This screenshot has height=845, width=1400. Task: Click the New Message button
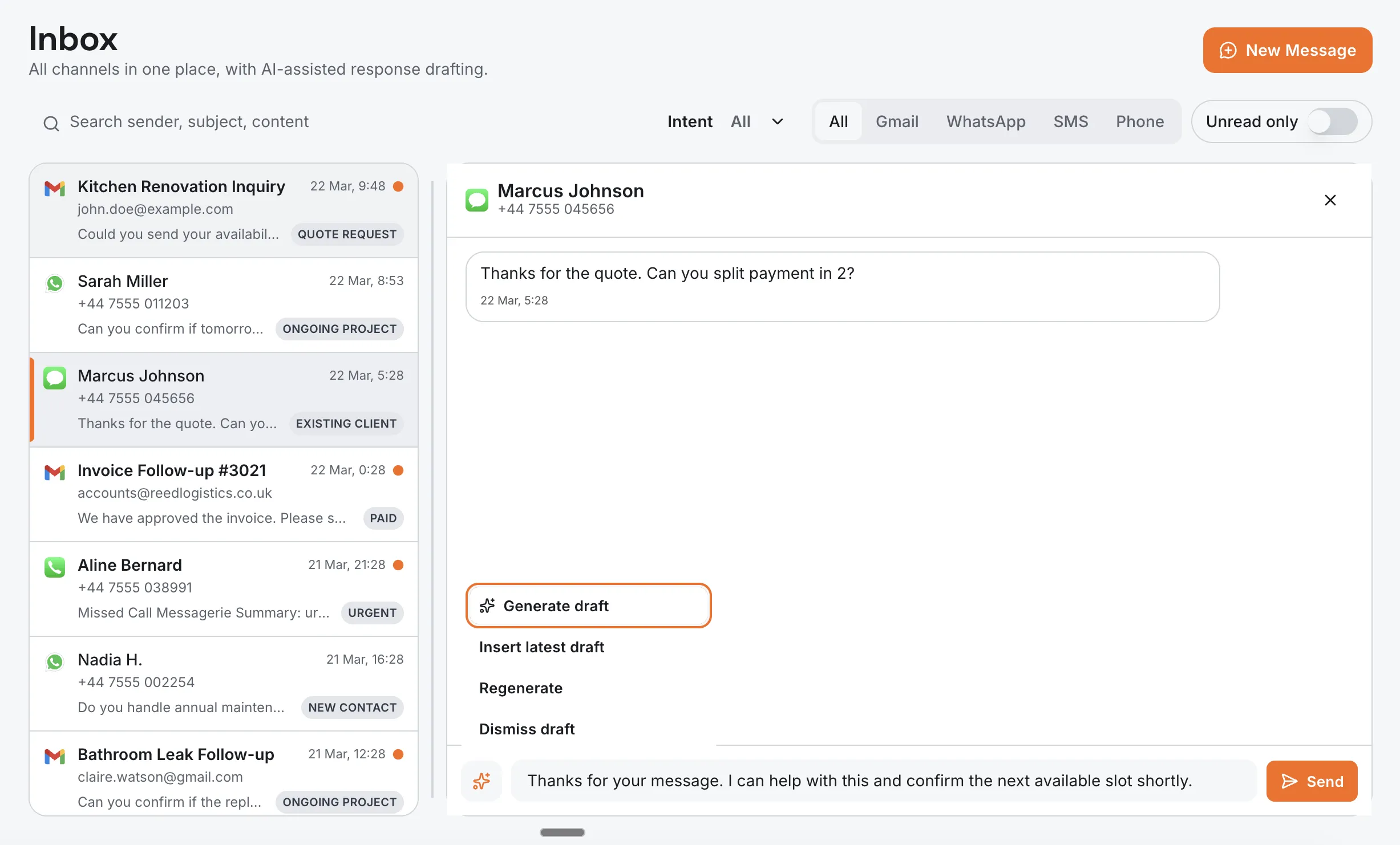pos(1287,50)
